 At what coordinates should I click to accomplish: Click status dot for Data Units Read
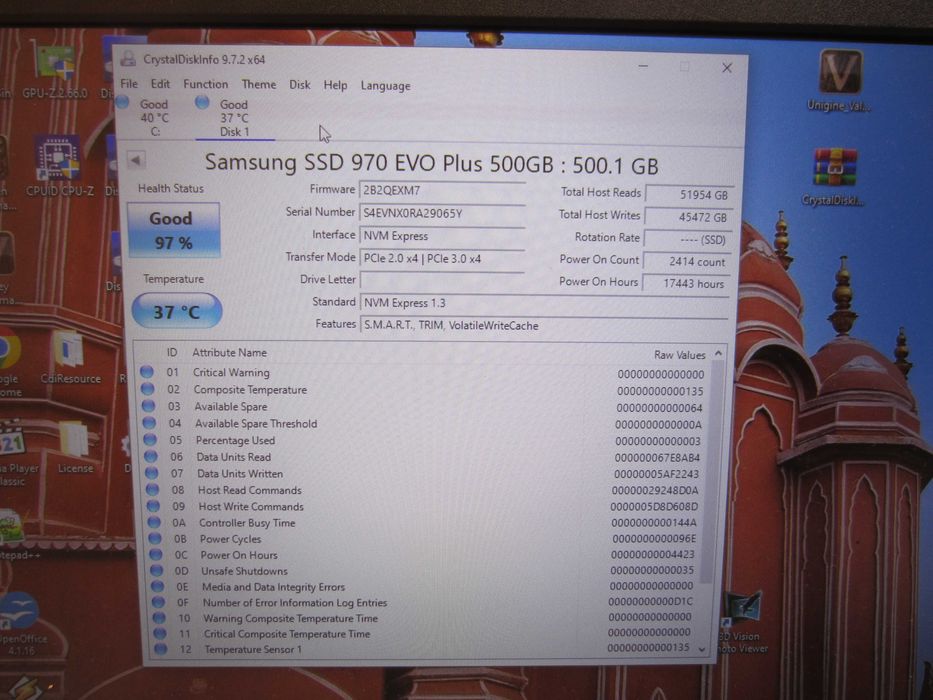tap(151, 457)
